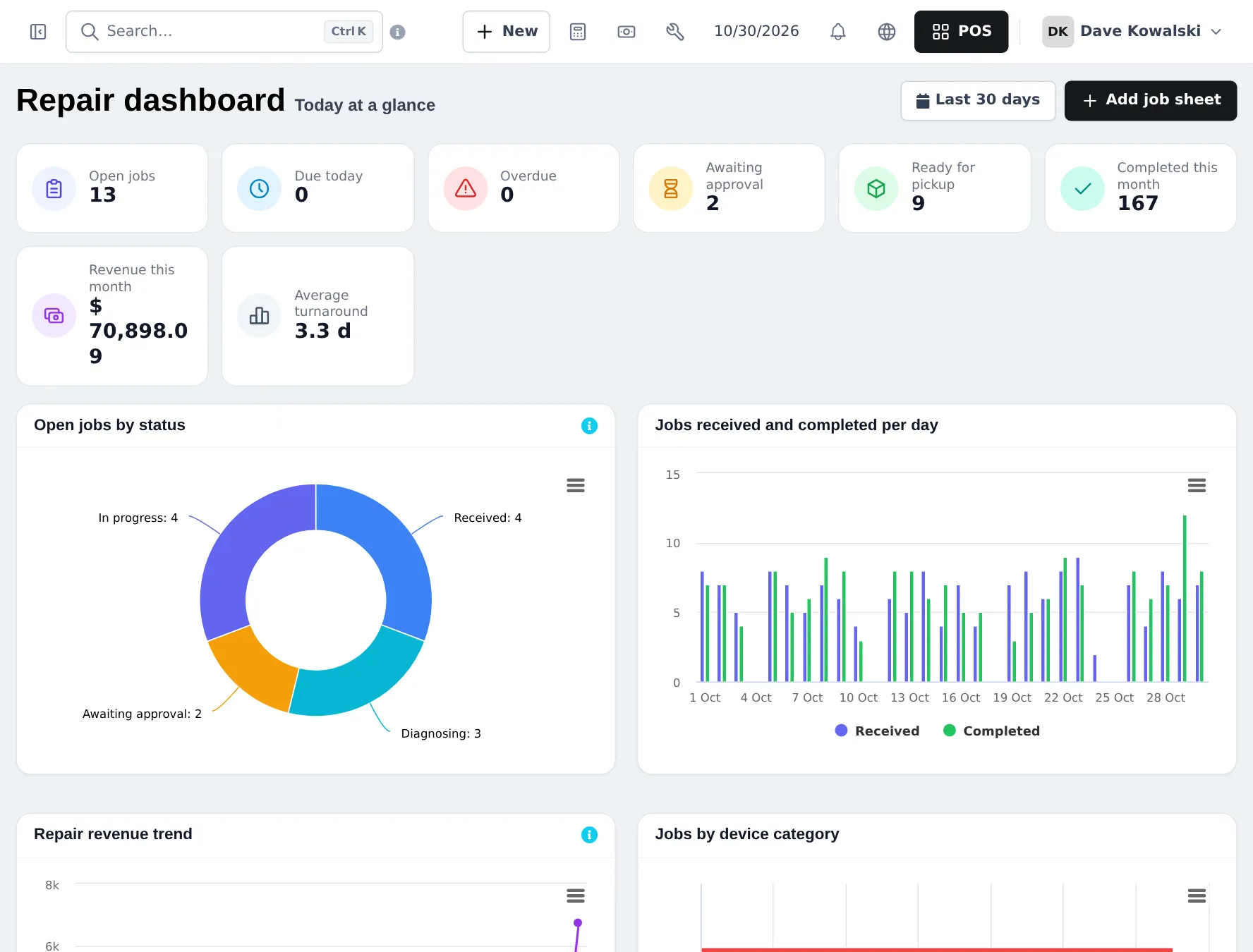Click the "Received: 4" donut label
This screenshot has height=952, width=1253.
pos(488,518)
